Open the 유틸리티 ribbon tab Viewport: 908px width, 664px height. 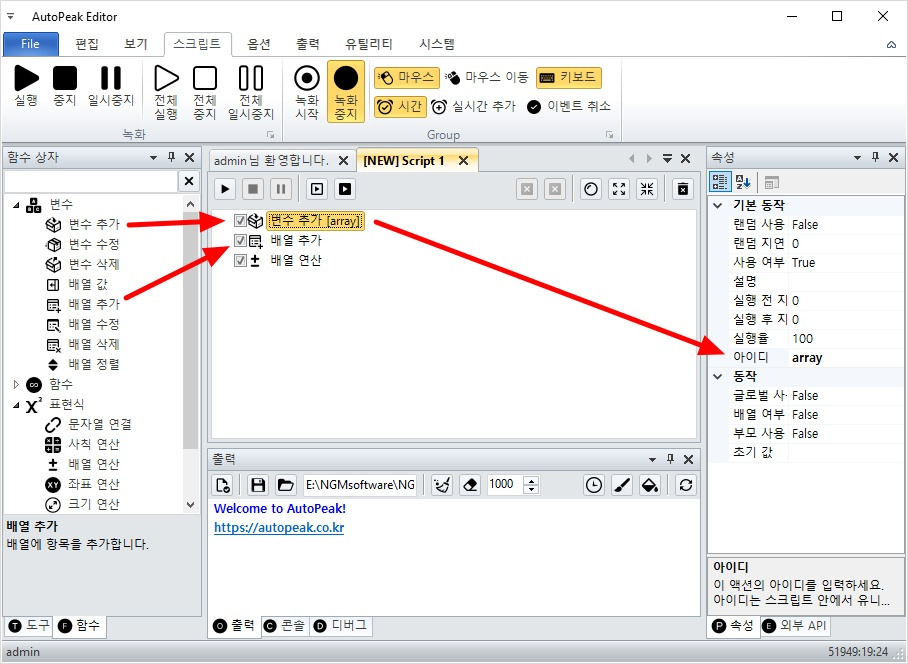(369, 44)
